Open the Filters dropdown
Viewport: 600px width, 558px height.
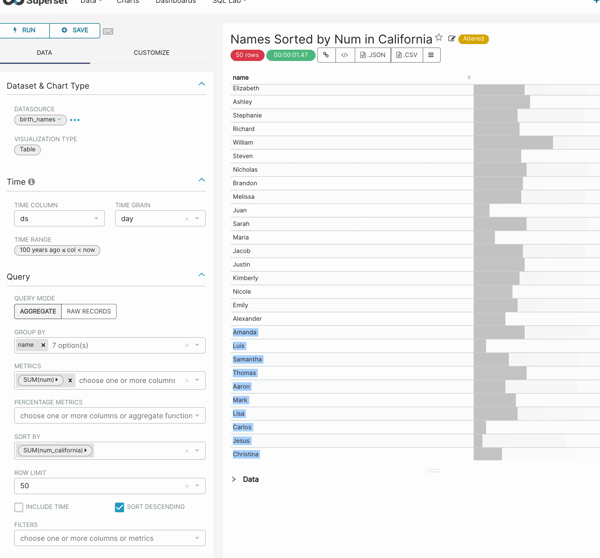click(x=110, y=538)
